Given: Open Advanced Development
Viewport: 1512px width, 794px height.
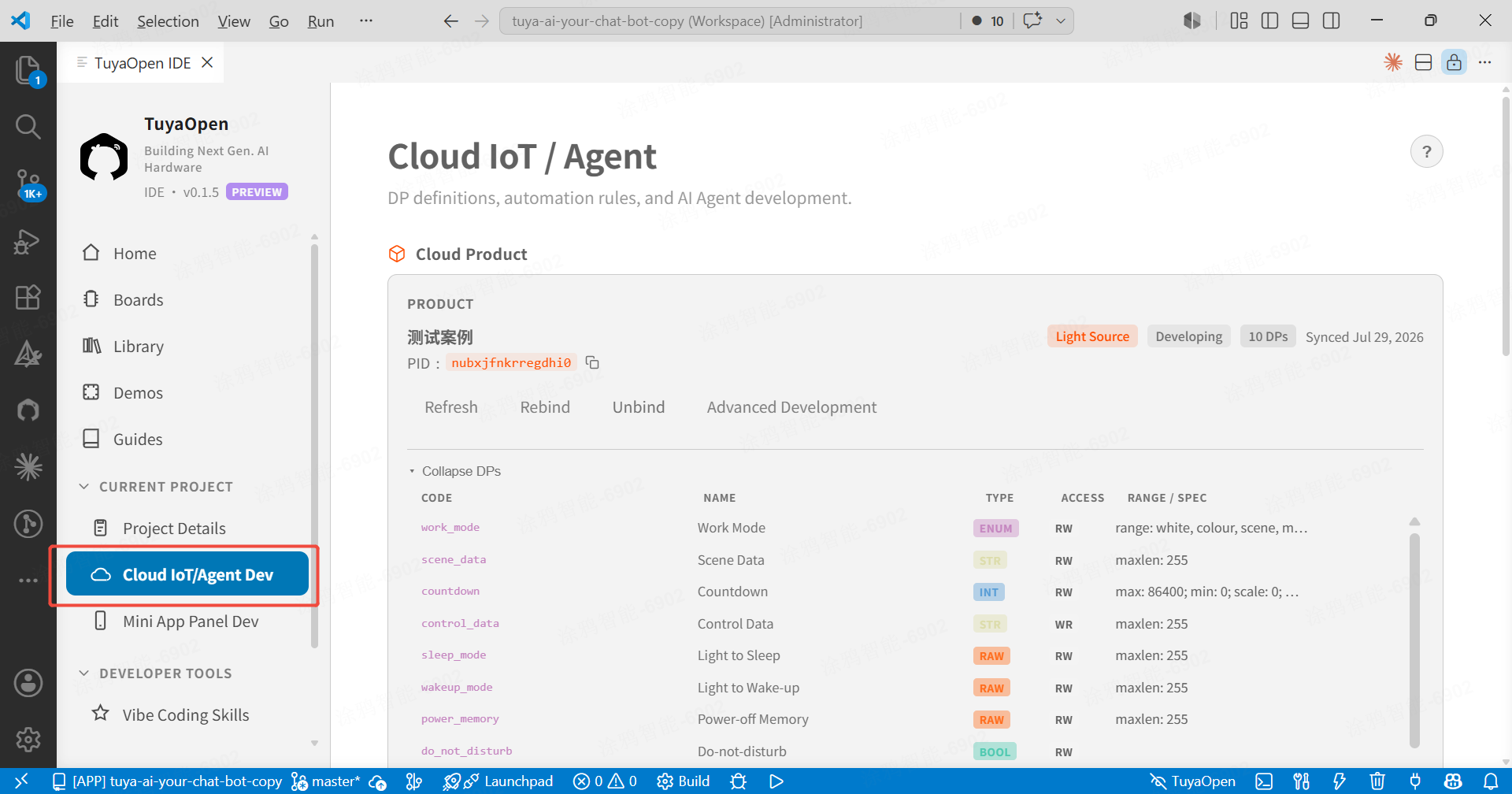Looking at the screenshot, I should coord(791,407).
